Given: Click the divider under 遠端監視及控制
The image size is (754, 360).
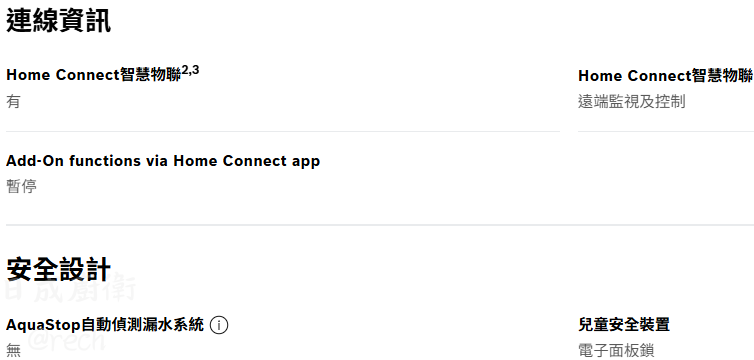Looking at the screenshot, I should (666, 131).
